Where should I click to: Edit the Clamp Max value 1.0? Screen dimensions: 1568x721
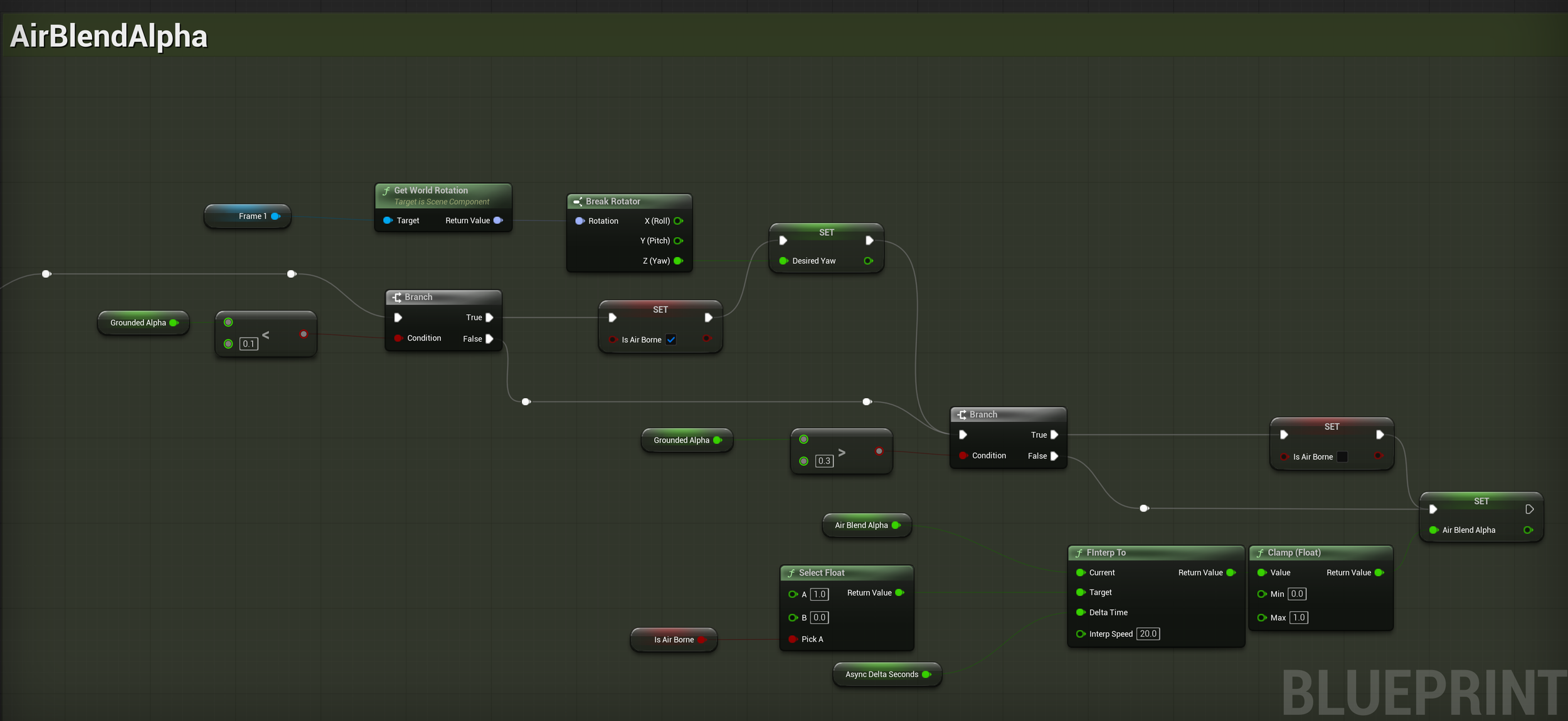tap(1299, 618)
